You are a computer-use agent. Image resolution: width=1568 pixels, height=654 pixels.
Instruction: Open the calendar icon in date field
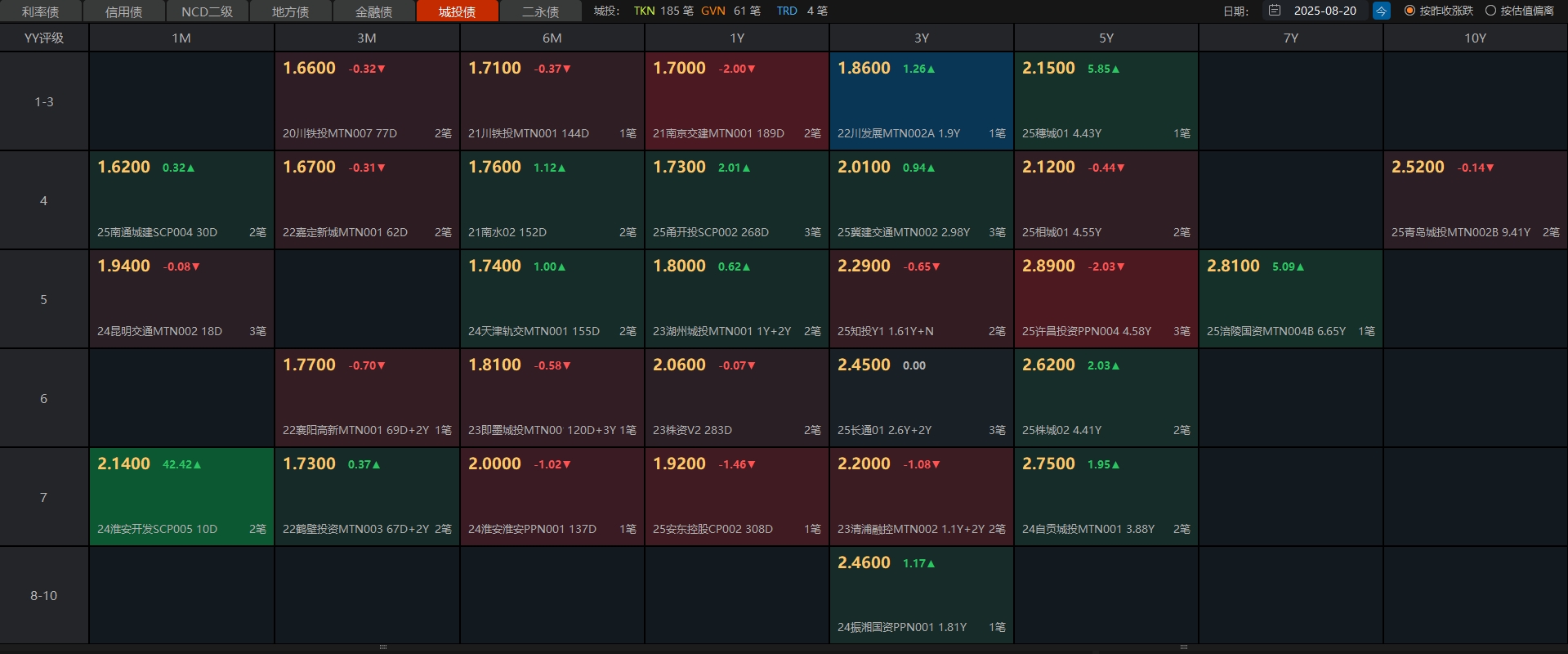1275,11
